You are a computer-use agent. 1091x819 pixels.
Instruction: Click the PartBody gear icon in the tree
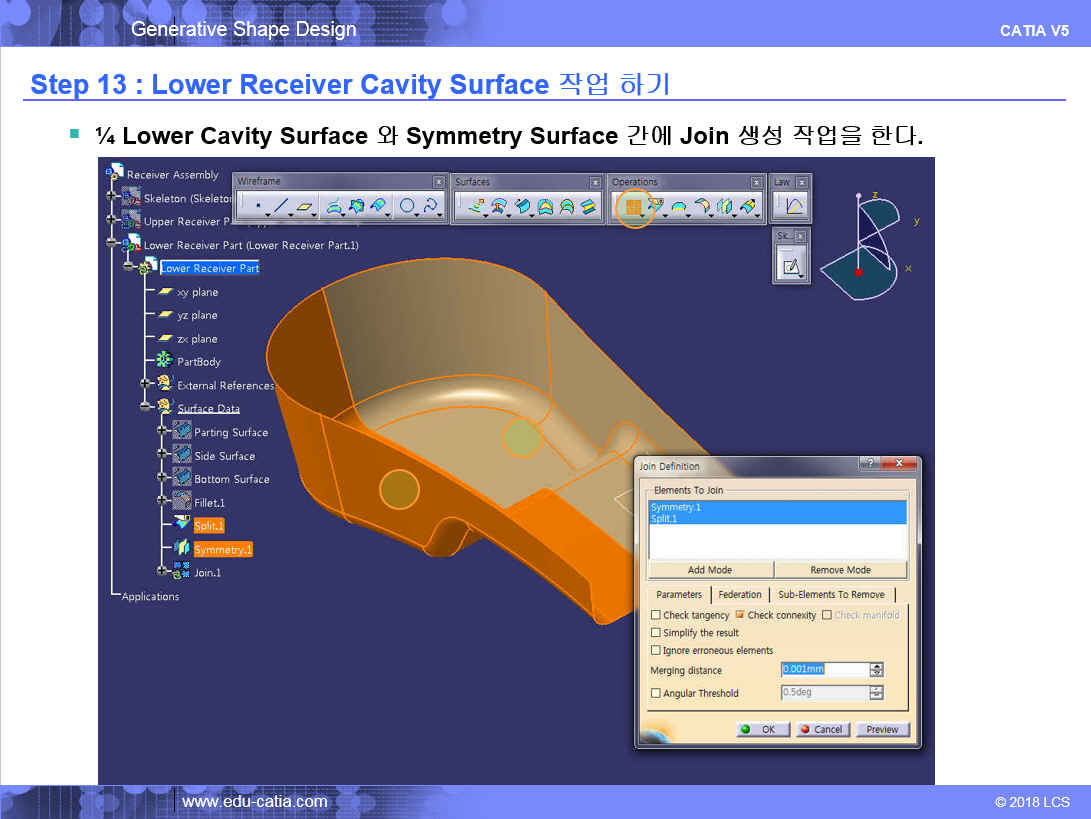click(x=165, y=361)
